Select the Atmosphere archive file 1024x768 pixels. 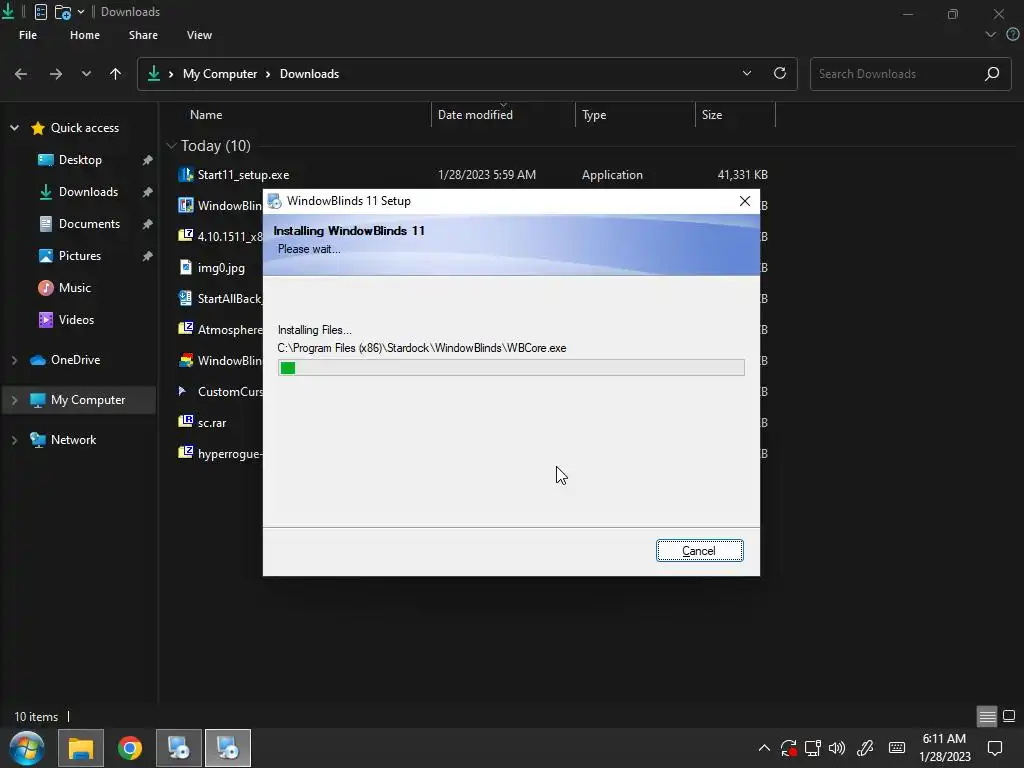pos(230,330)
